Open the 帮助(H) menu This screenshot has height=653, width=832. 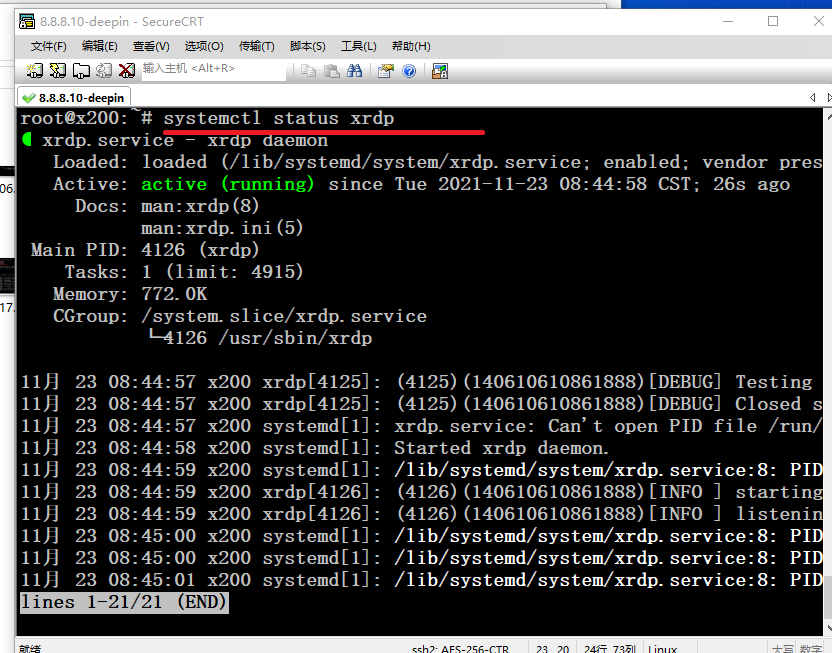pos(411,46)
